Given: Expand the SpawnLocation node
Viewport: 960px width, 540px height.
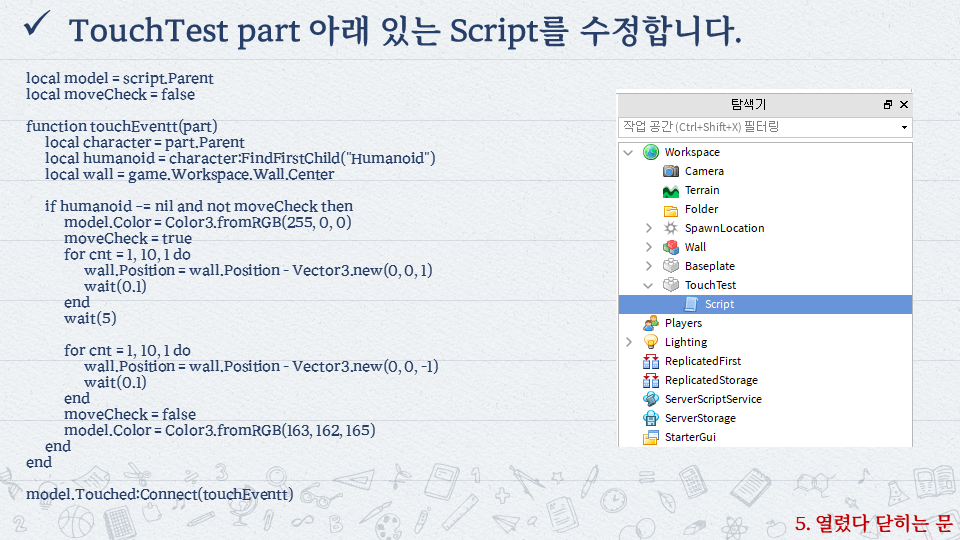Looking at the screenshot, I should (649, 228).
